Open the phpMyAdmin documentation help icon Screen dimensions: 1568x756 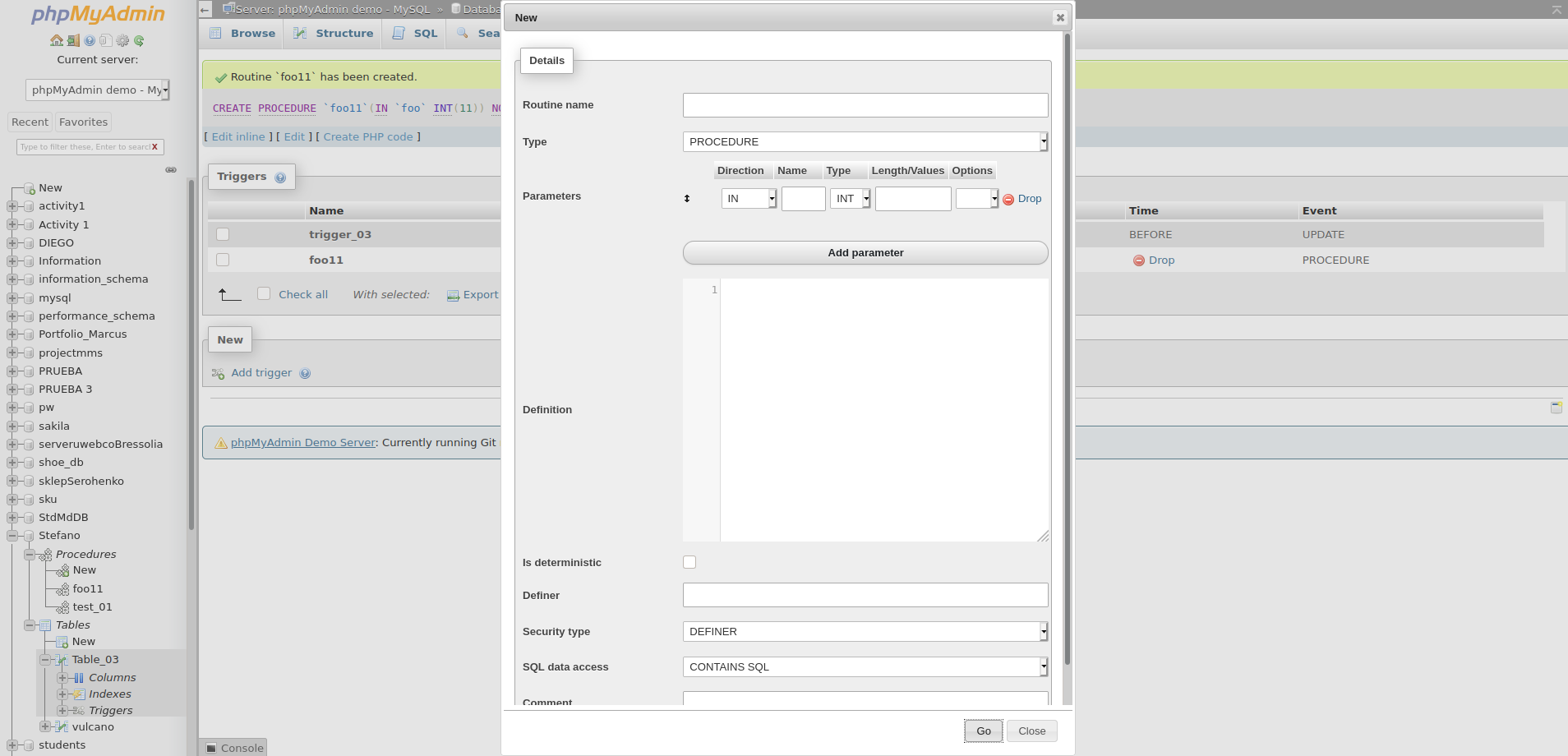90,40
